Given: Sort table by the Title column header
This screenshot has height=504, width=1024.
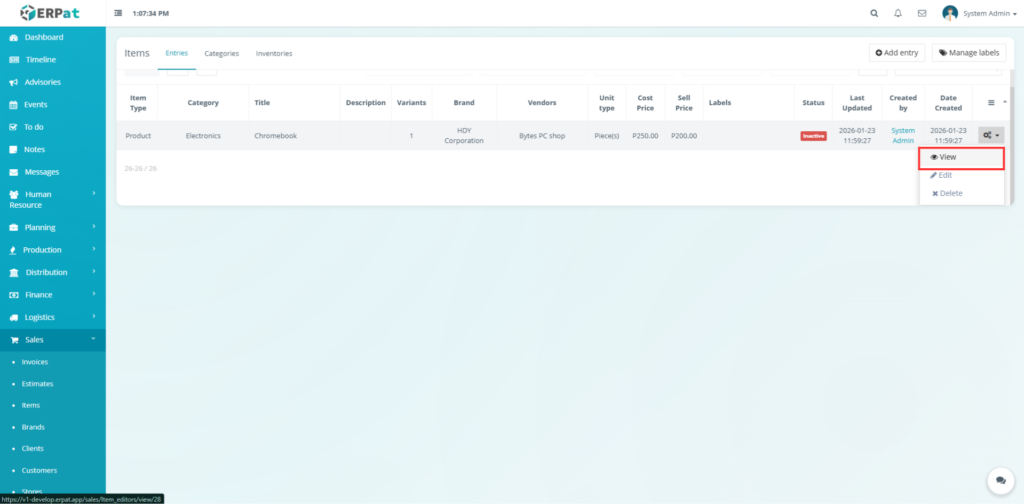Looking at the screenshot, I should pyautogui.click(x=262, y=102).
